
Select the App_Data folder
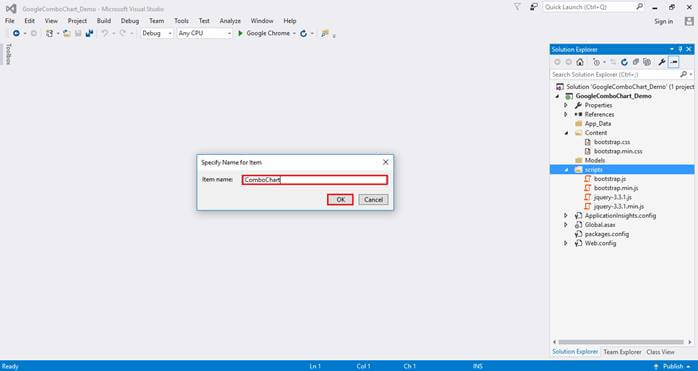(x=598, y=124)
